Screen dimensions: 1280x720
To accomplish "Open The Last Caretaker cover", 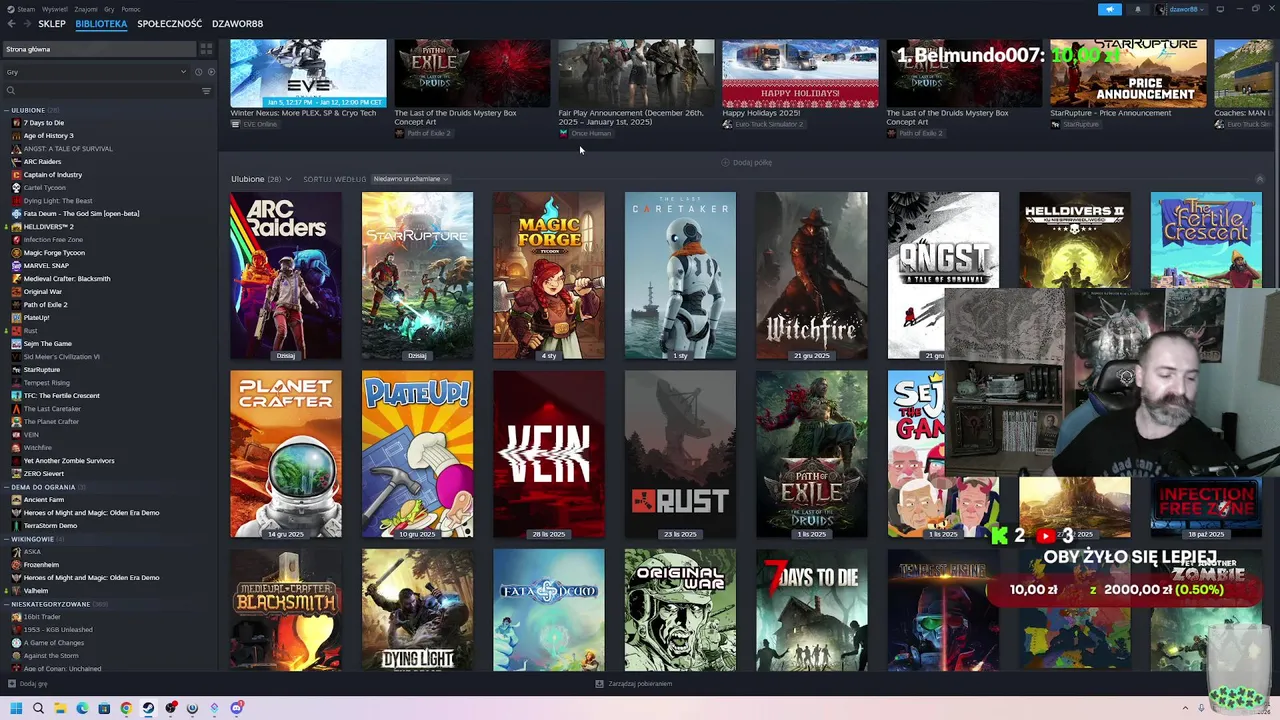I will tap(680, 275).
